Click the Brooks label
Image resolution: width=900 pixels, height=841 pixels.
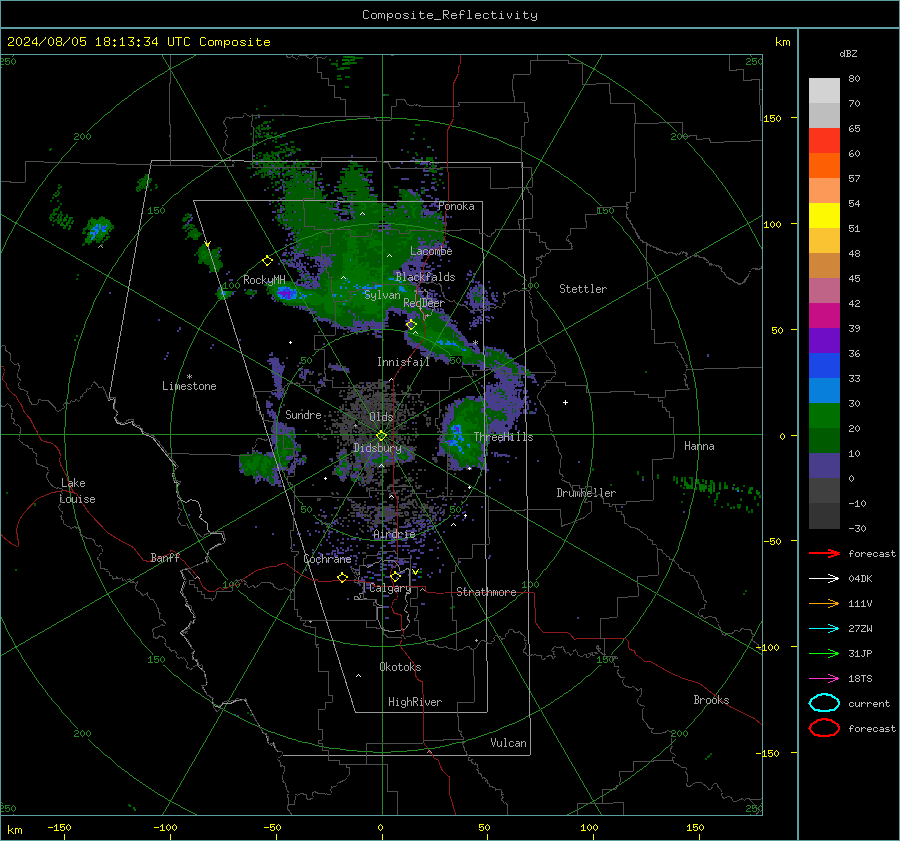(x=711, y=700)
